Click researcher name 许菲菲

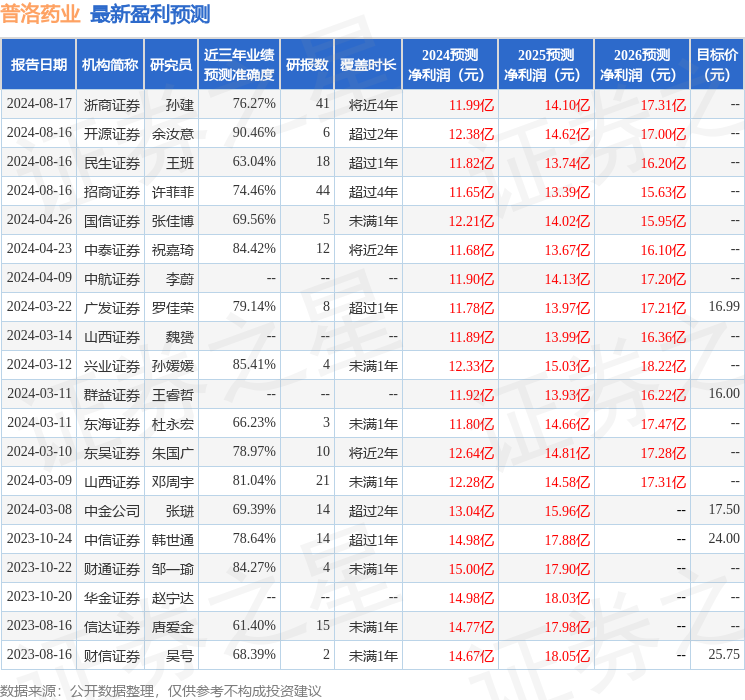pos(172,192)
